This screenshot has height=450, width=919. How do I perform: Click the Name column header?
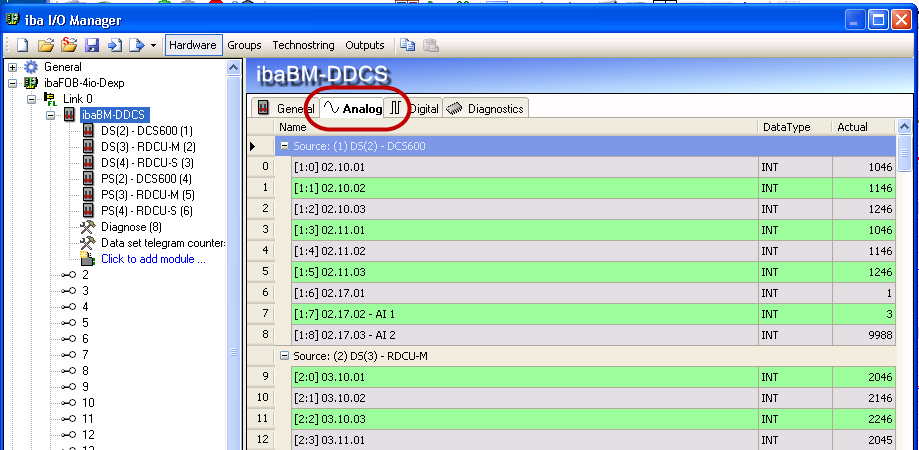(x=515, y=127)
